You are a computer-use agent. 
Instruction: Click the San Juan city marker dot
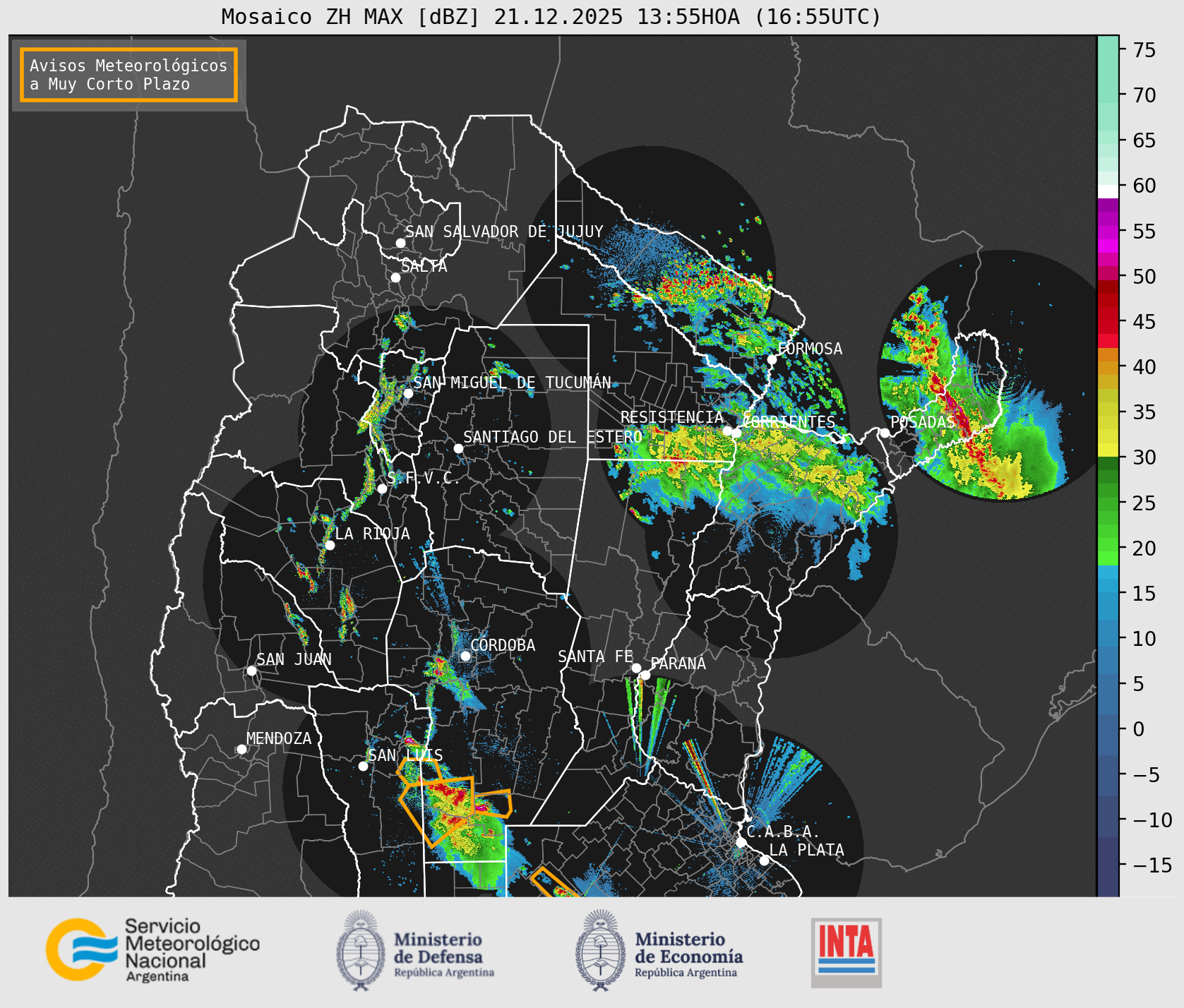251,671
